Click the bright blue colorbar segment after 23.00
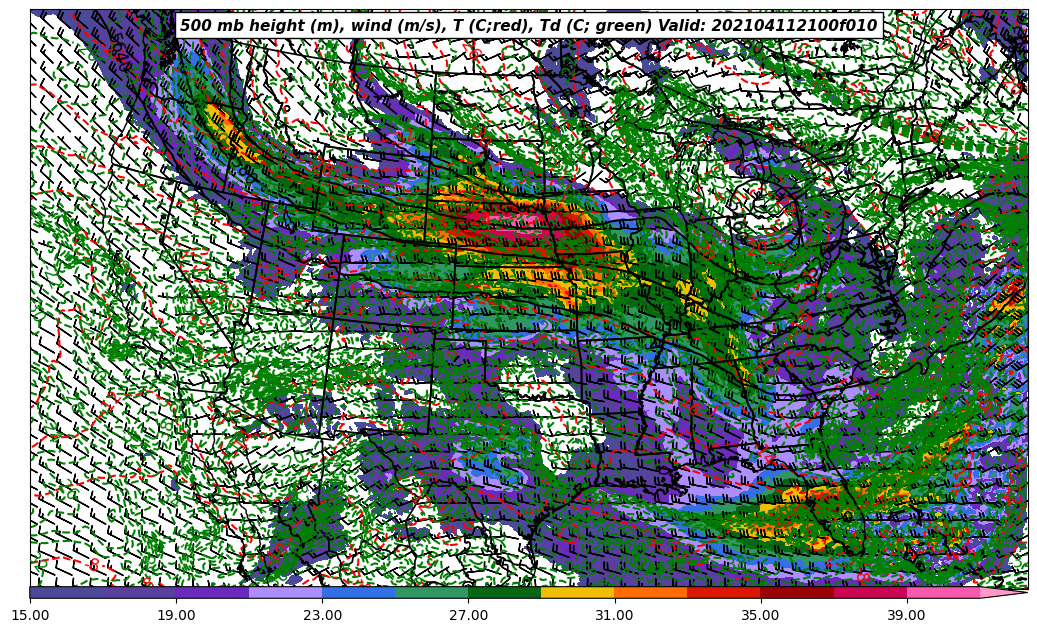This screenshot has width=1037, height=632. click(358, 592)
